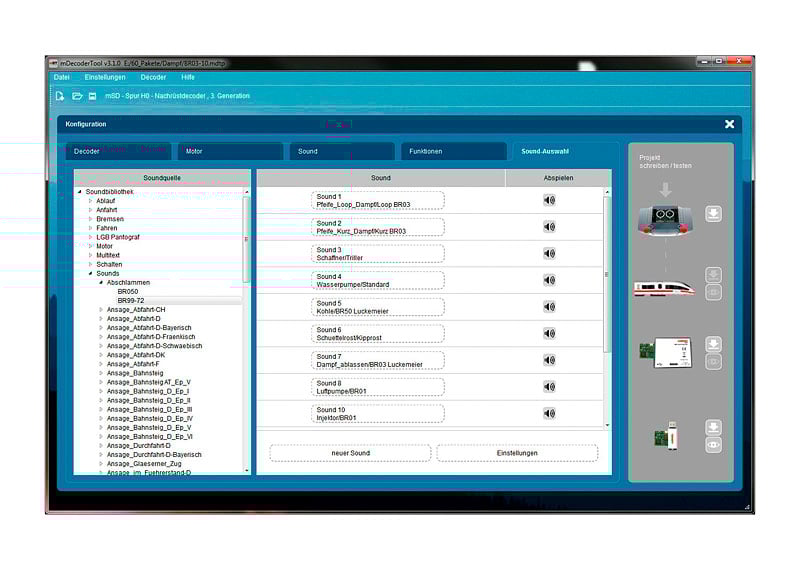Toggle the eye icon beside the USB stick
800x570 pixels.
pos(713,446)
